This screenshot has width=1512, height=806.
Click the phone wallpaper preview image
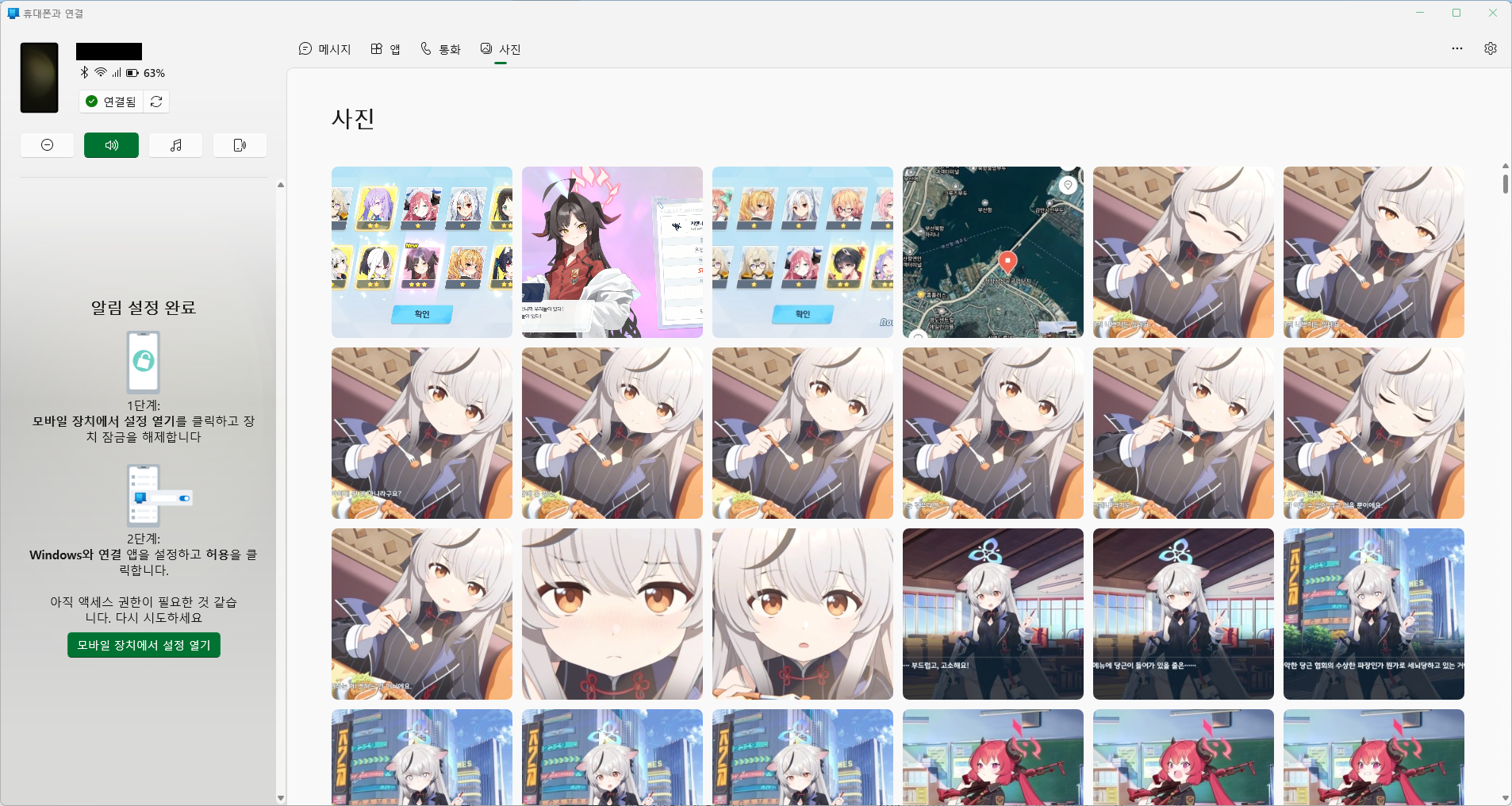click(40, 78)
